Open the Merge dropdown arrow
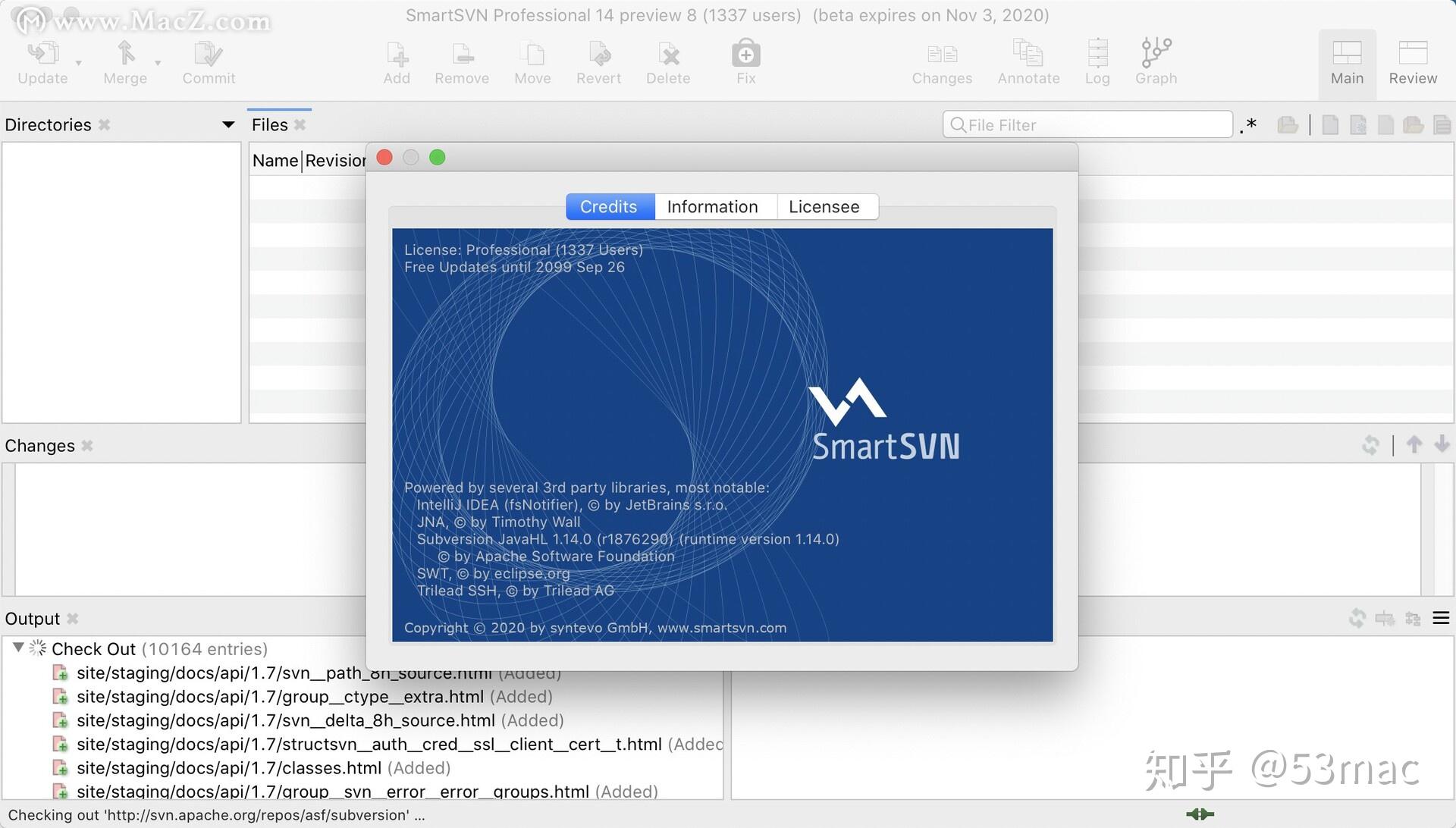Image resolution: width=1456 pixels, height=828 pixels. [x=158, y=64]
